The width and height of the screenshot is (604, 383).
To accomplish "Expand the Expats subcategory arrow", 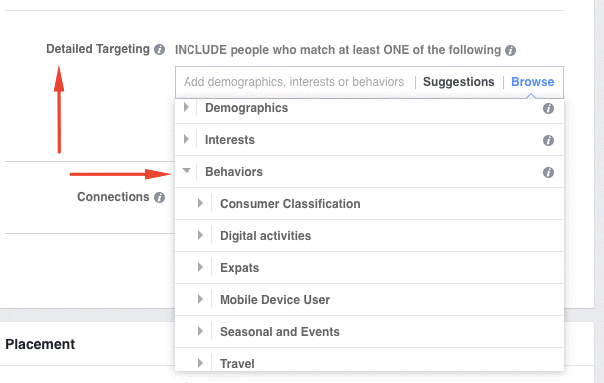I will tap(200, 267).
